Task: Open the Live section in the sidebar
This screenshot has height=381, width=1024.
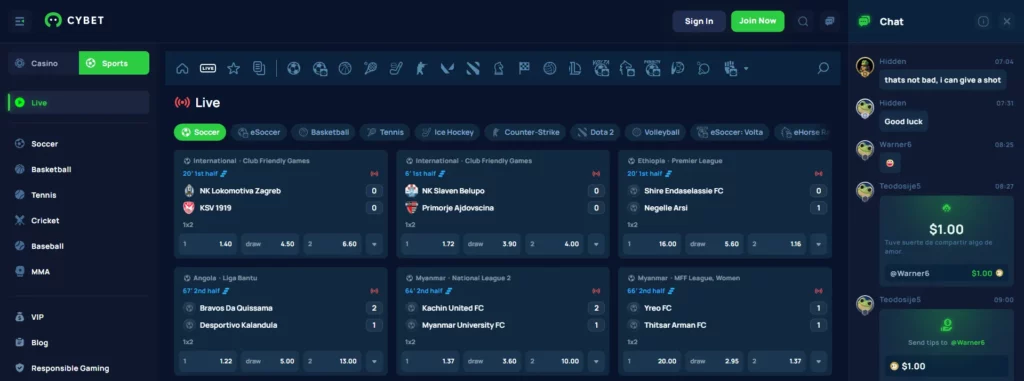Action: click(x=79, y=103)
